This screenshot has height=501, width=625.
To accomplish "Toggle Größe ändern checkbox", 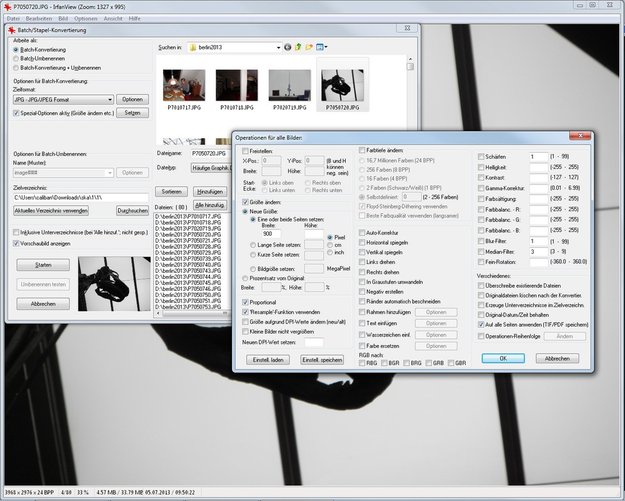I will 245,202.
